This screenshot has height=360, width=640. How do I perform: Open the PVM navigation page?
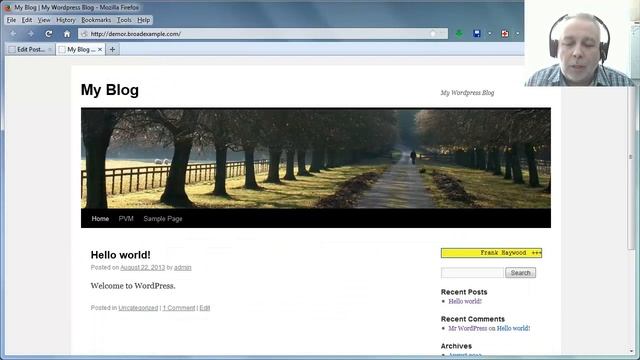click(126, 219)
